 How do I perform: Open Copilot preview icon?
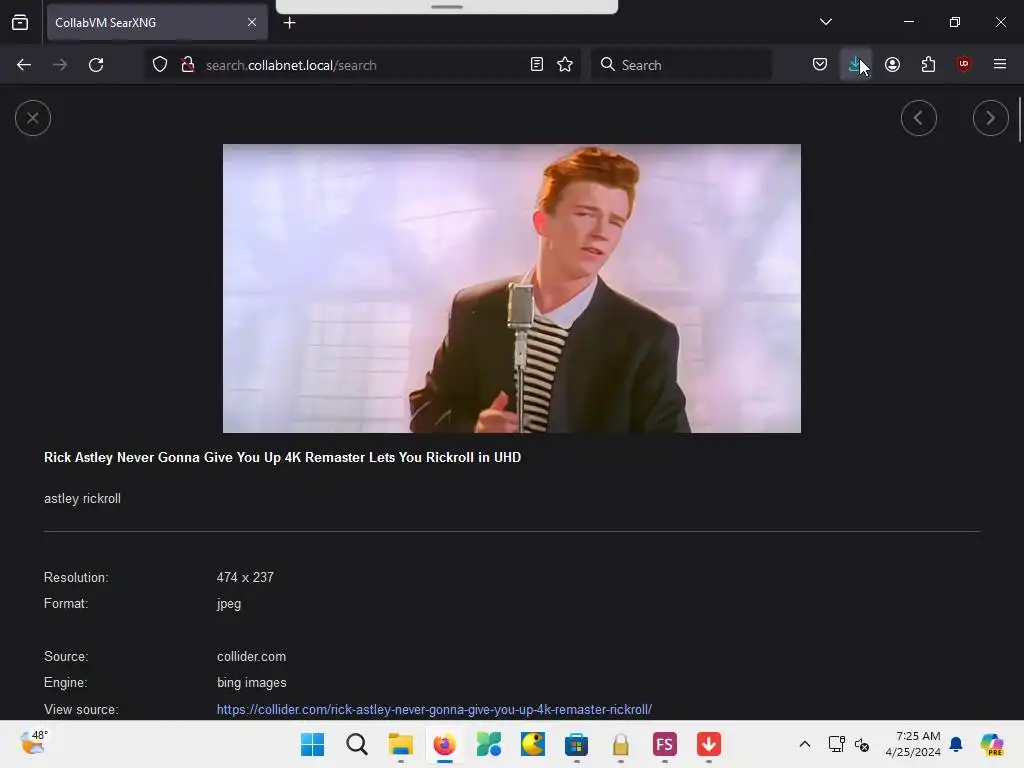(x=991, y=744)
